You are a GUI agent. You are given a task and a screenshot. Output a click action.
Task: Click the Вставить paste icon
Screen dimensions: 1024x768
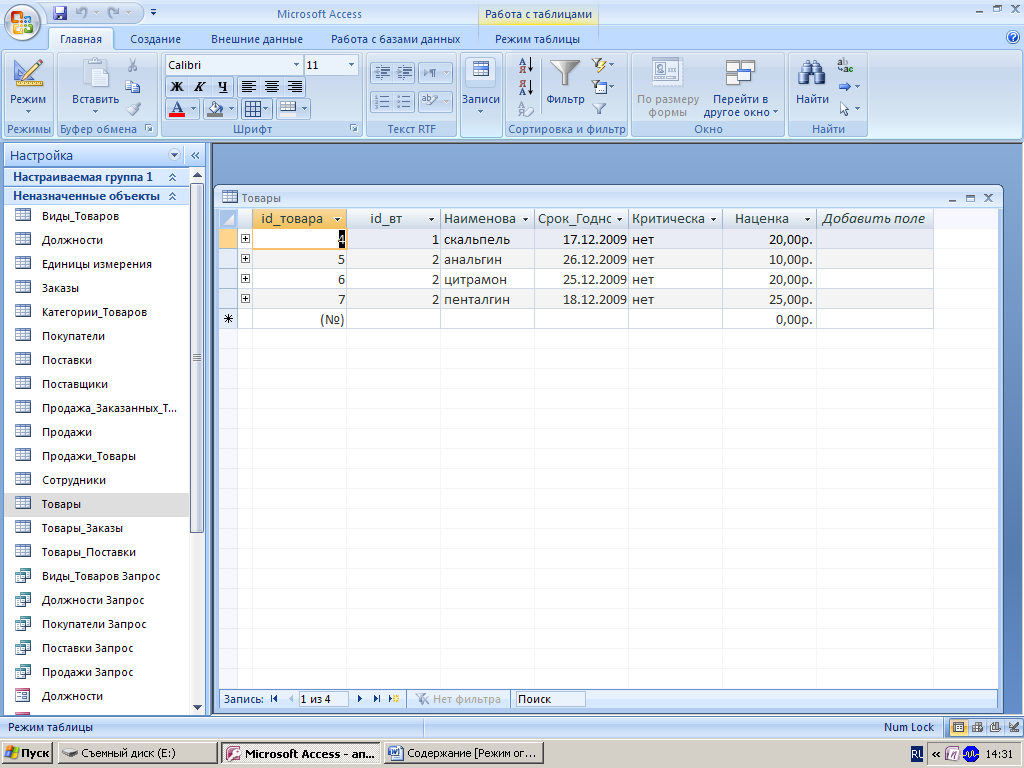coord(95,73)
